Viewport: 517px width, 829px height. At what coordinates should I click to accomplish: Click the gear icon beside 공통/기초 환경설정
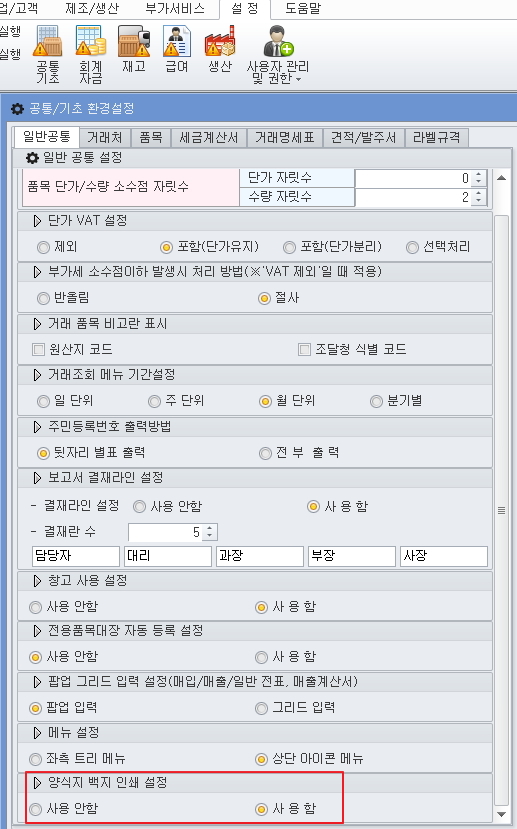click(x=17, y=109)
